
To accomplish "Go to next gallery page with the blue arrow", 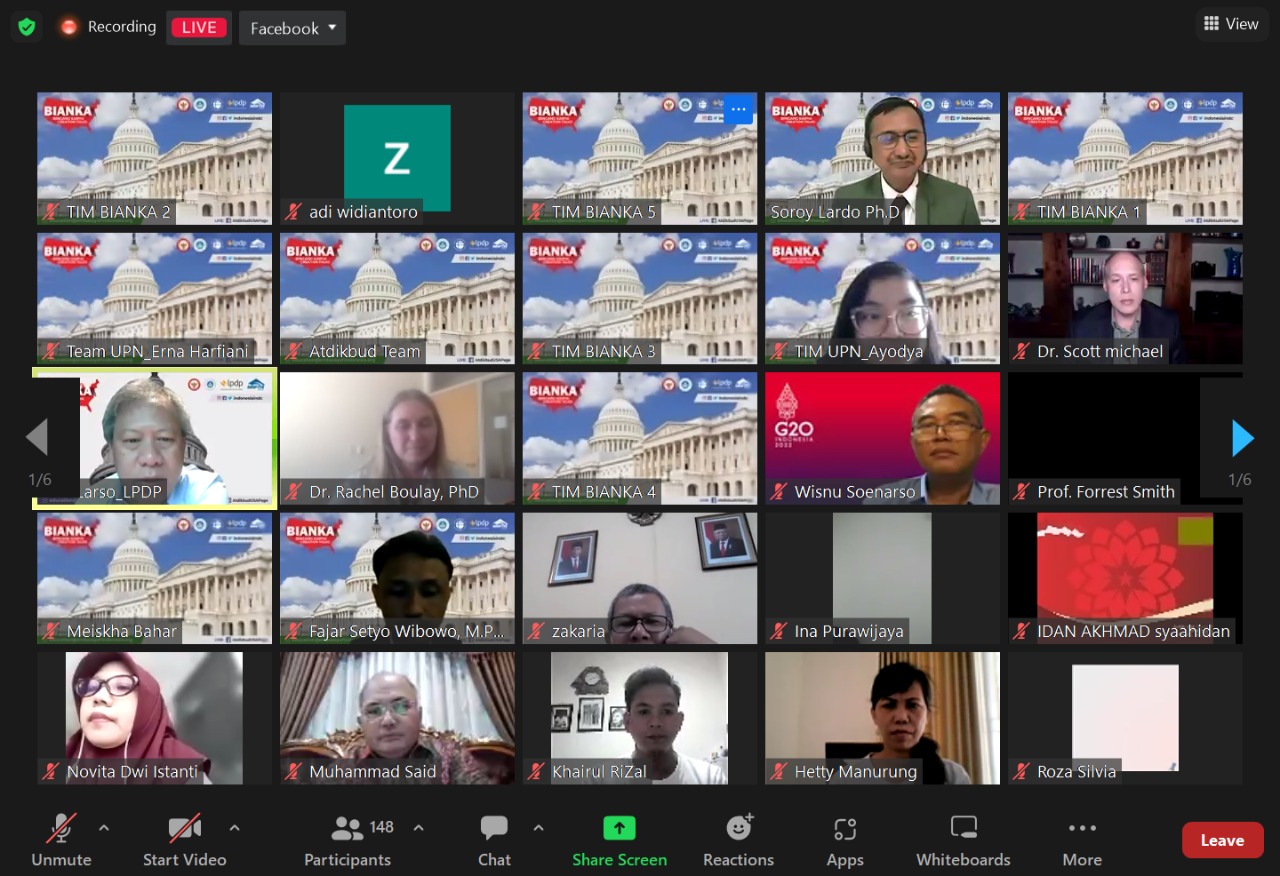I will [x=1242, y=438].
